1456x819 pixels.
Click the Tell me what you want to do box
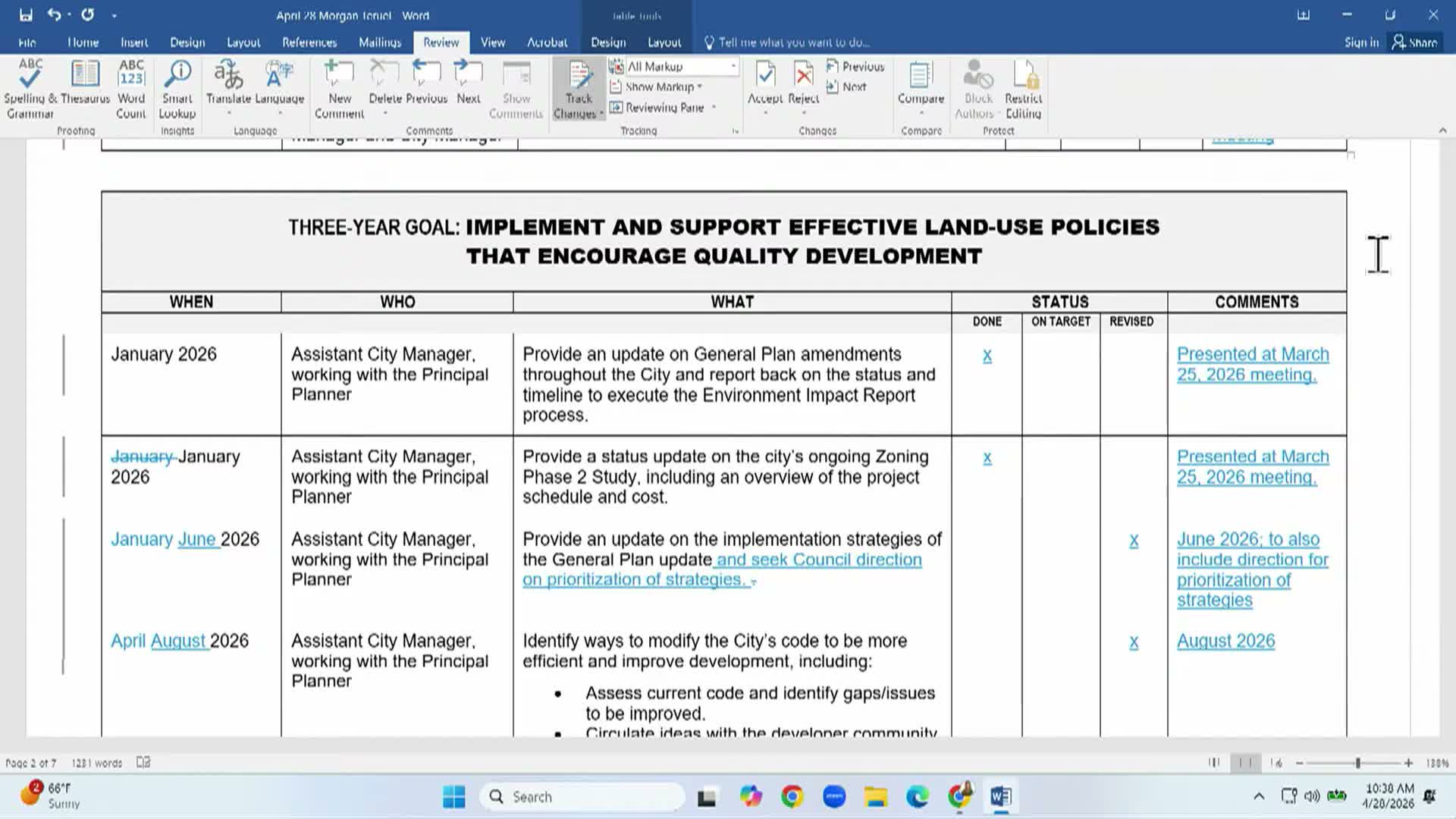tap(789, 42)
